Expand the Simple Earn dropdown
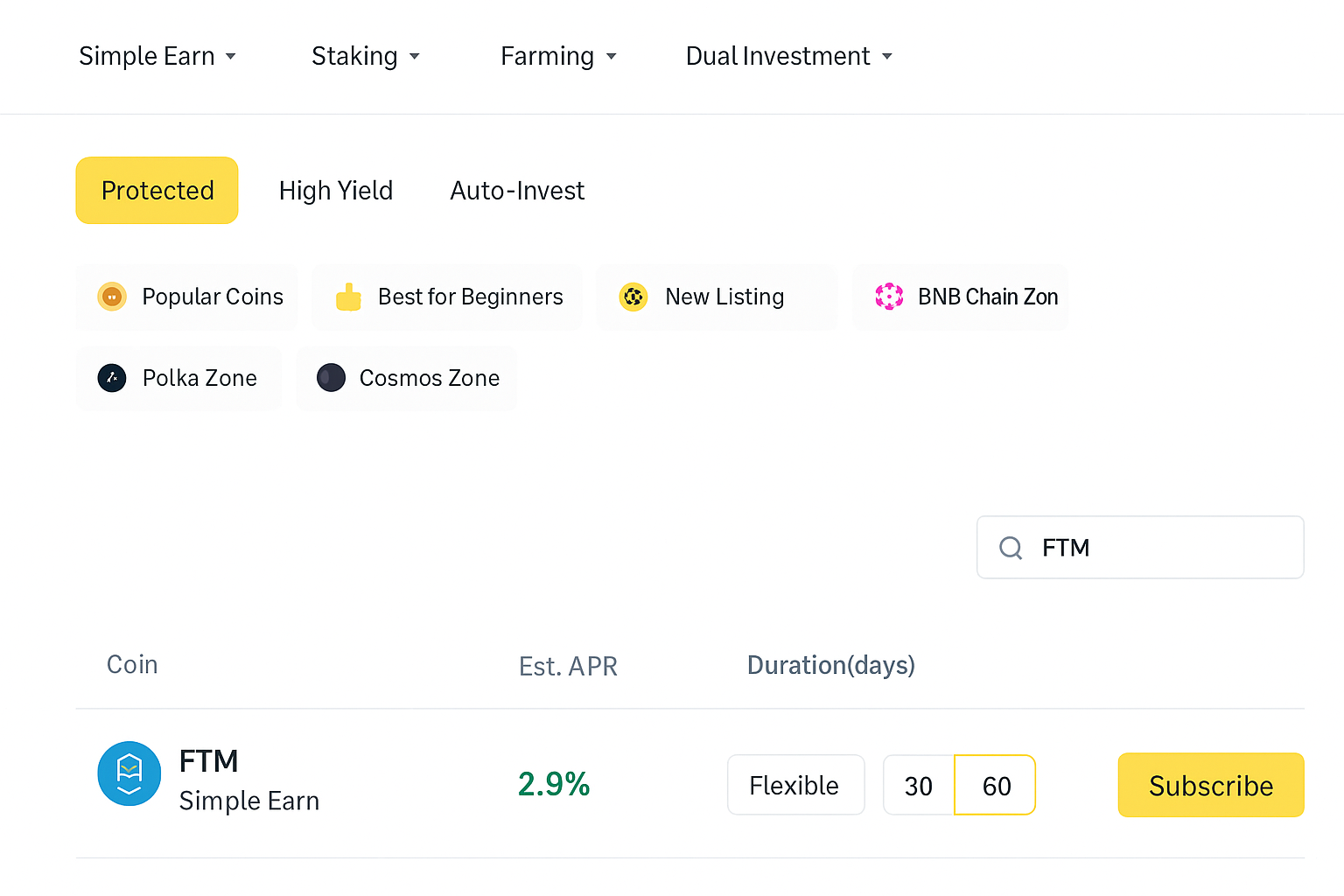This screenshot has width=1344, height=896. [x=157, y=55]
